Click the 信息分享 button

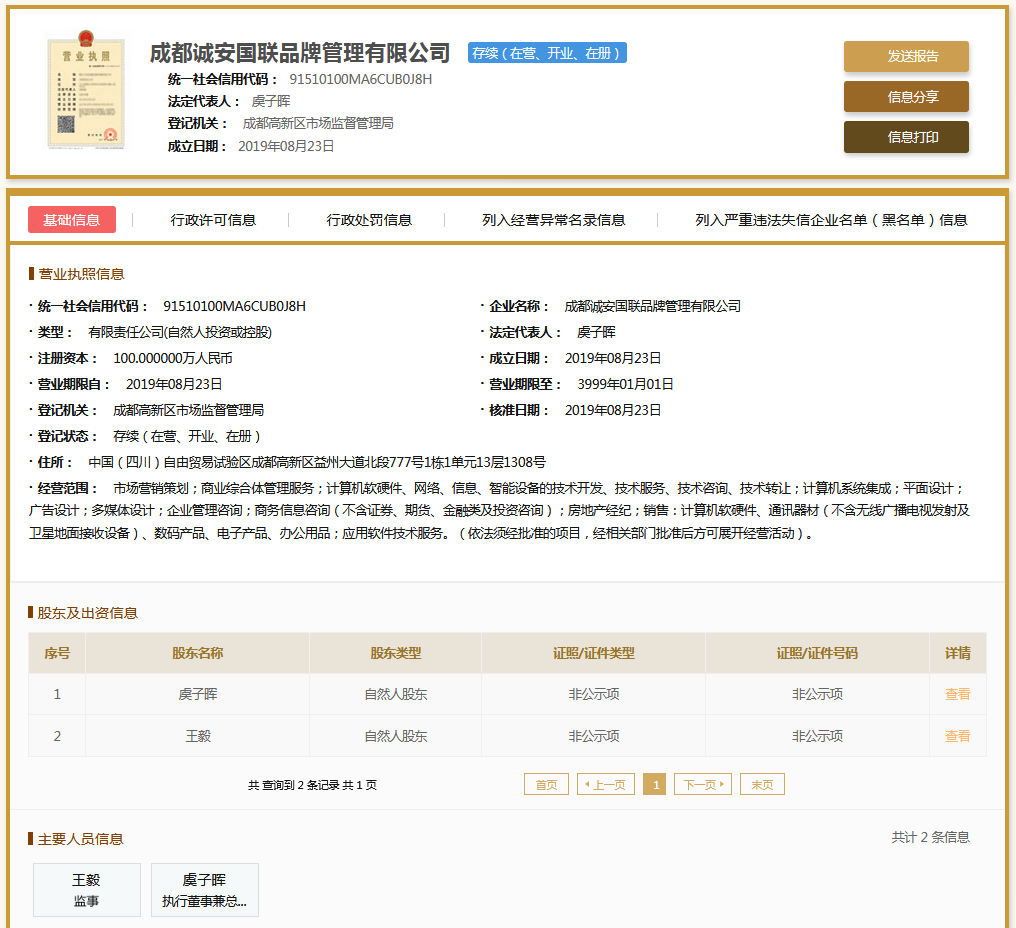(x=906, y=97)
